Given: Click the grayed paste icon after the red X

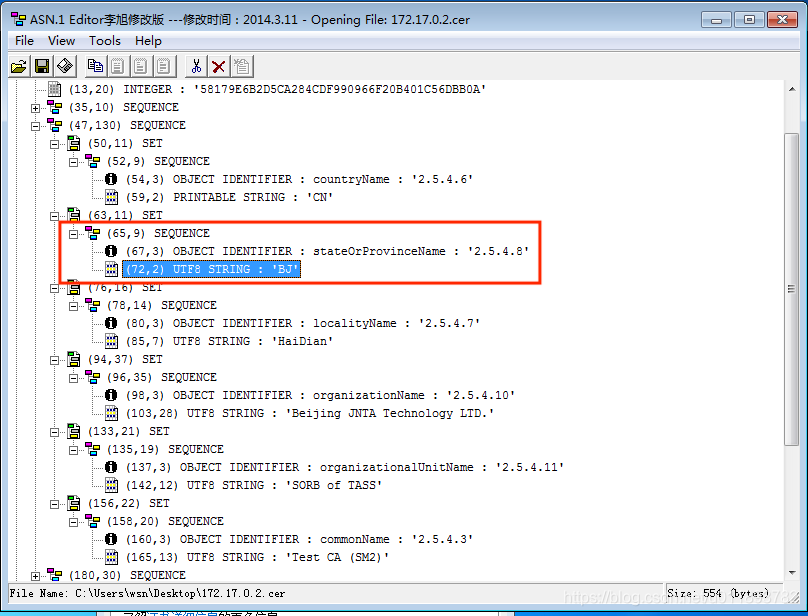Looking at the screenshot, I should click(242, 66).
